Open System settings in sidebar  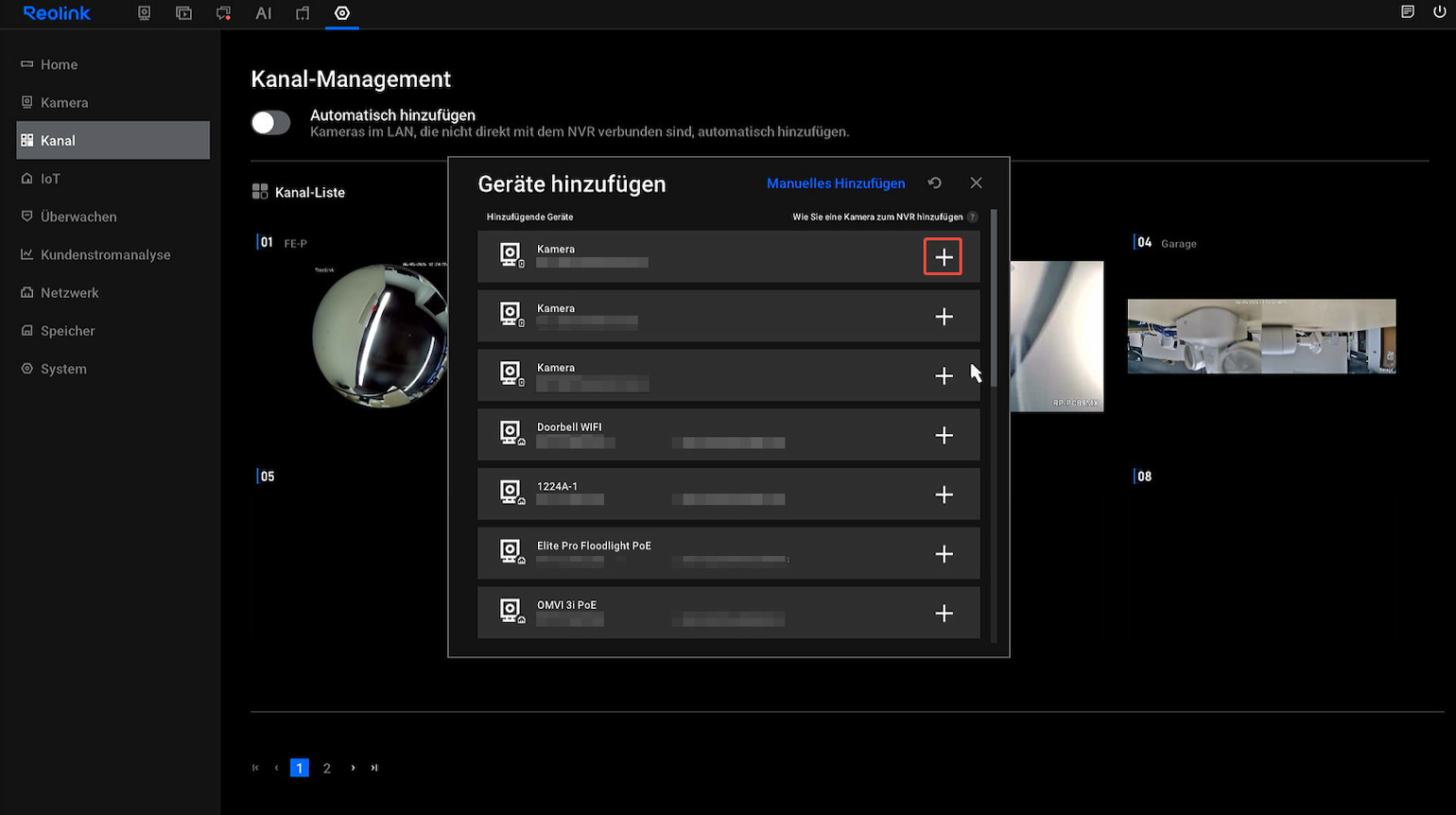pyautogui.click(x=113, y=369)
